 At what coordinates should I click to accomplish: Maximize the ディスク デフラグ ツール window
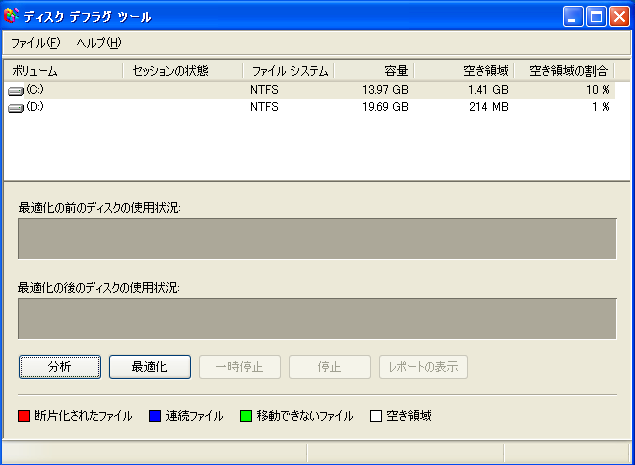pyautogui.click(x=597, y=17)
